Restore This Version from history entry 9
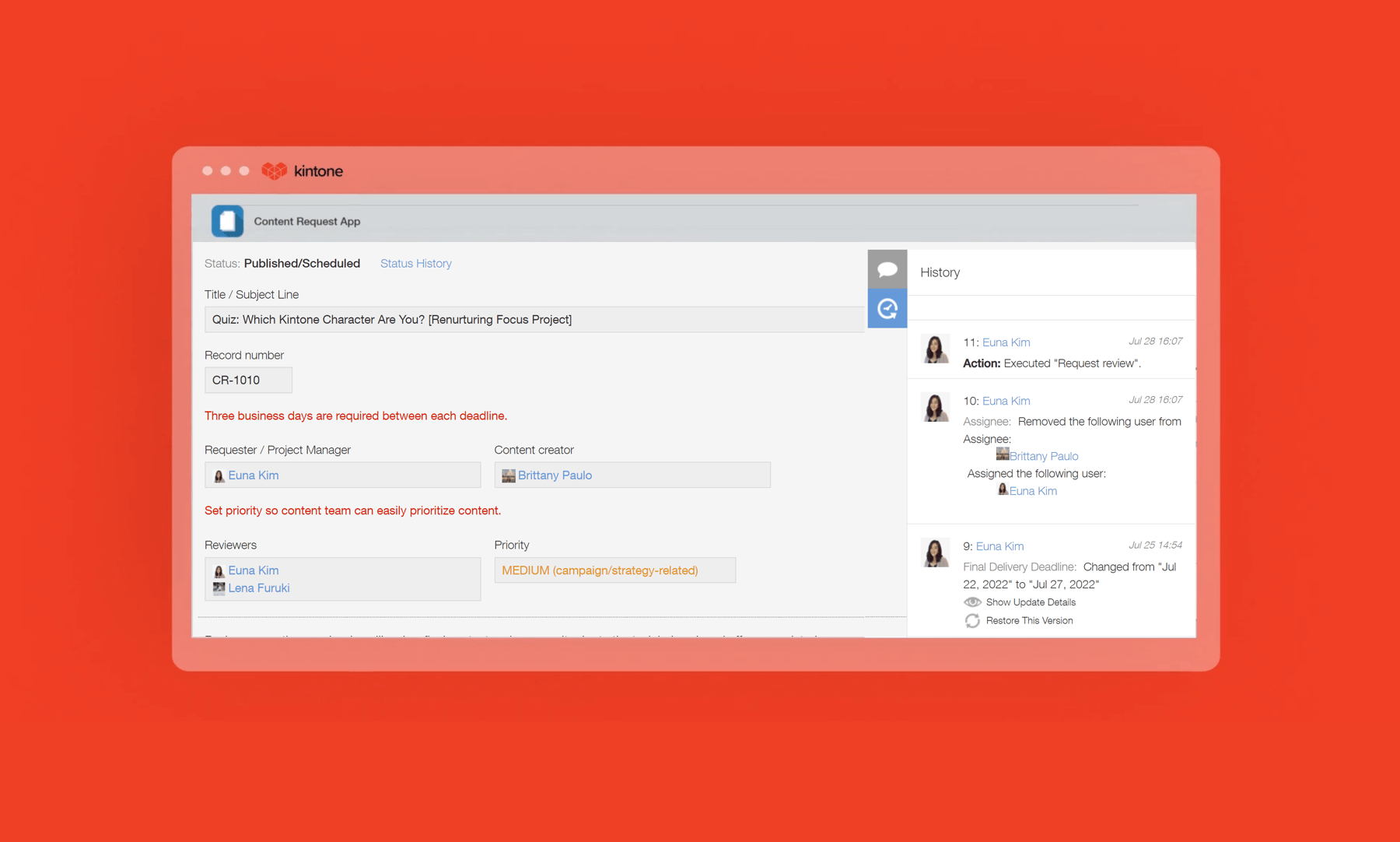This screenshot has width=1400, height=842. tap(1028, 620)
